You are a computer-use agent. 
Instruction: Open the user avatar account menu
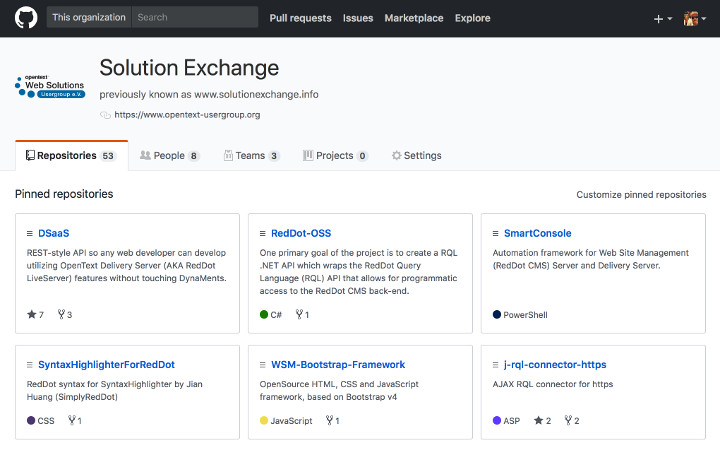click(x=695, y=19)
